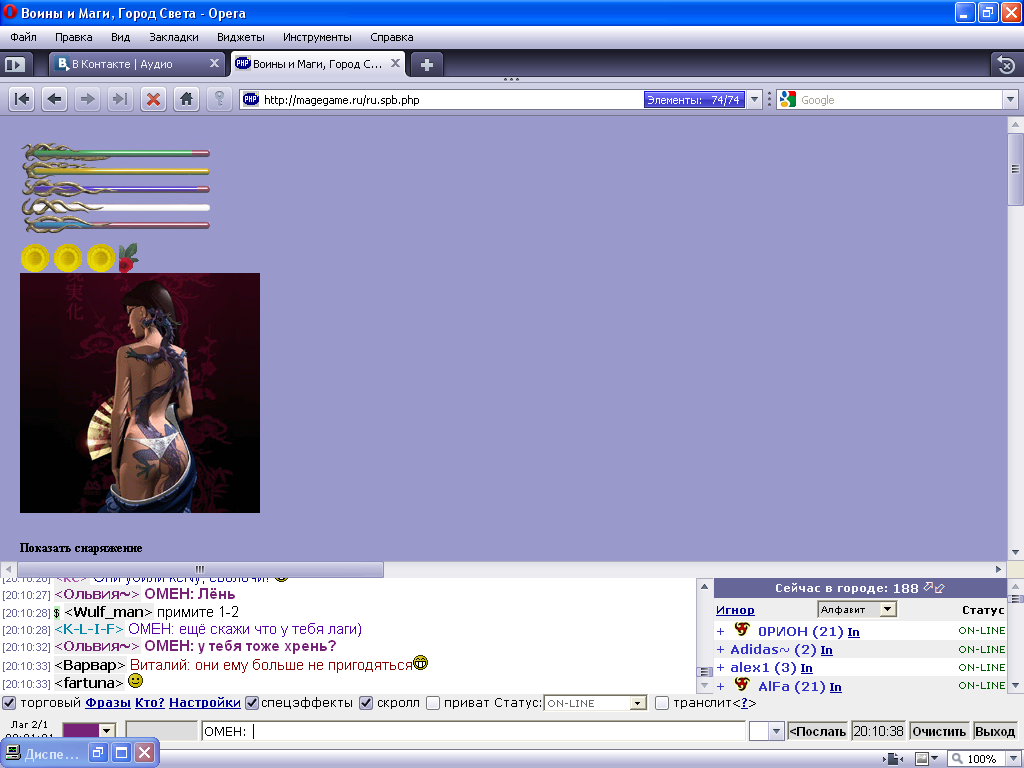Go back with the left arrow button
The image size is (1024, 768).
(x=54, y=99)
